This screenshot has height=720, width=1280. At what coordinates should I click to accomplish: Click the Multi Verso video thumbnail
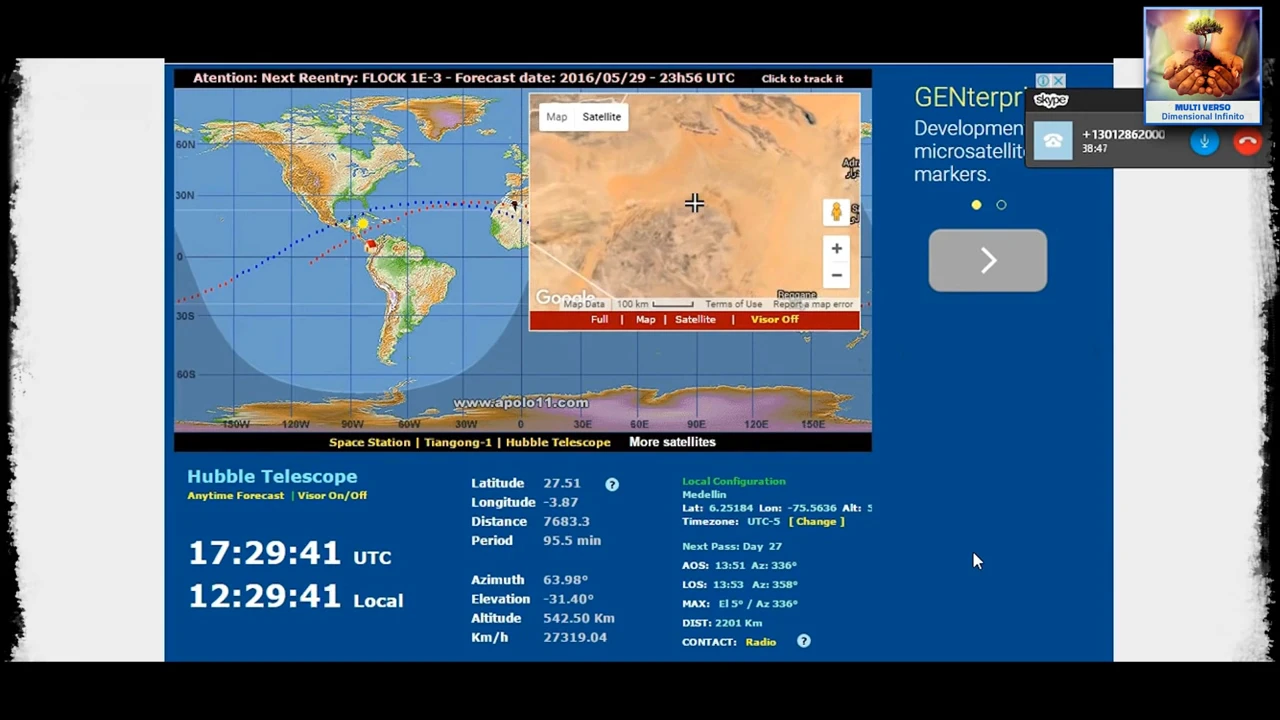(x=1202, y=66)
